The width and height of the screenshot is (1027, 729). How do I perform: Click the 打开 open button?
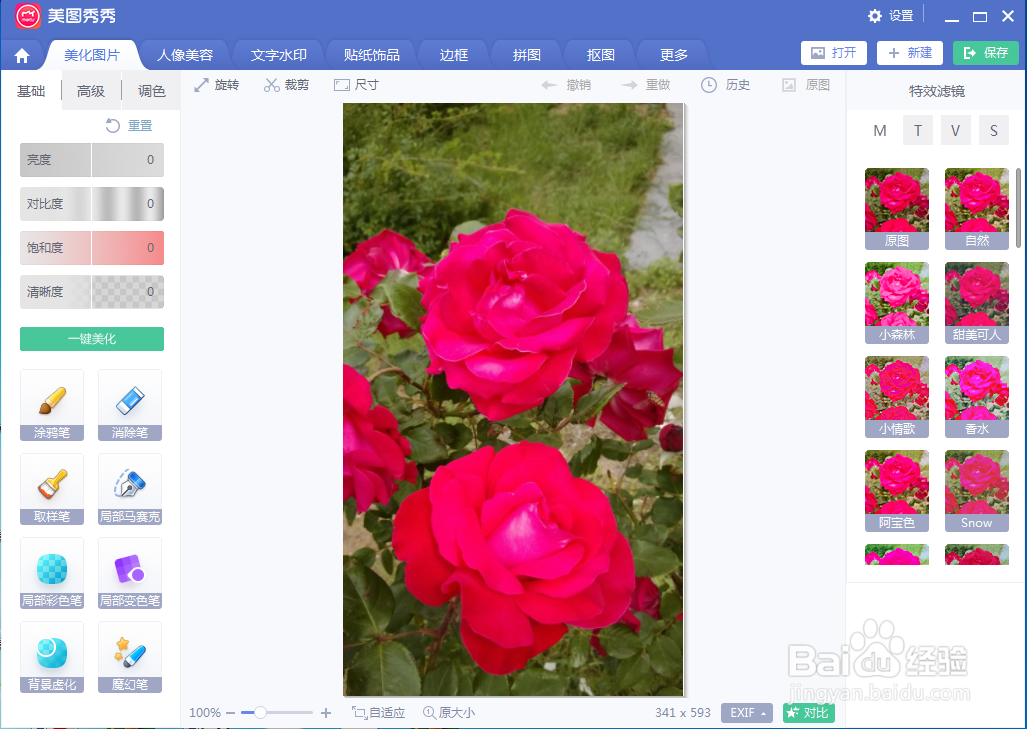tap(834, 53)
